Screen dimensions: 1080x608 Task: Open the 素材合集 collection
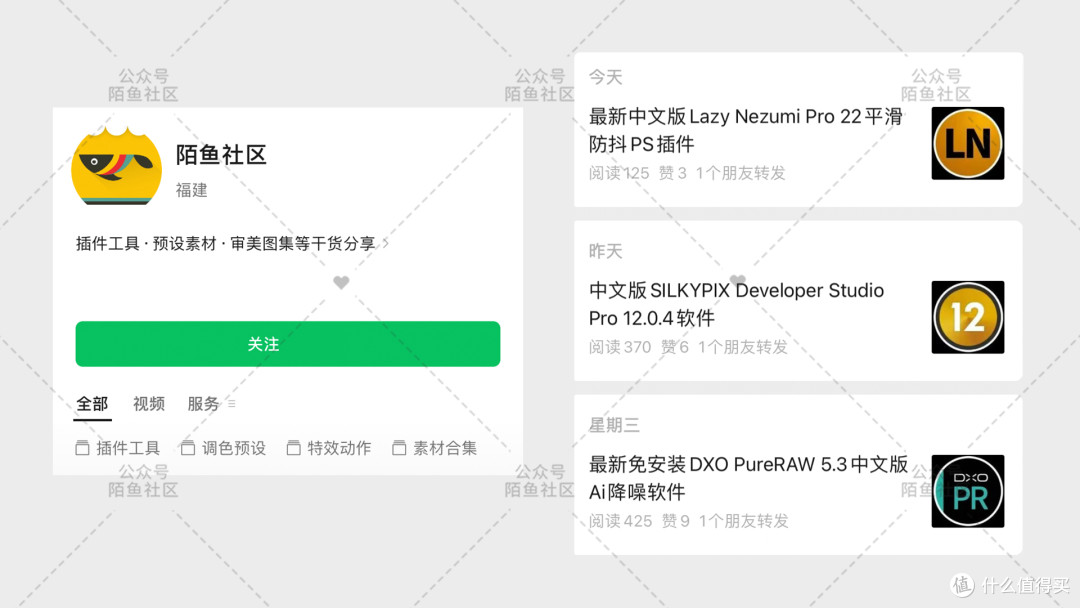[x=434, y=448]
